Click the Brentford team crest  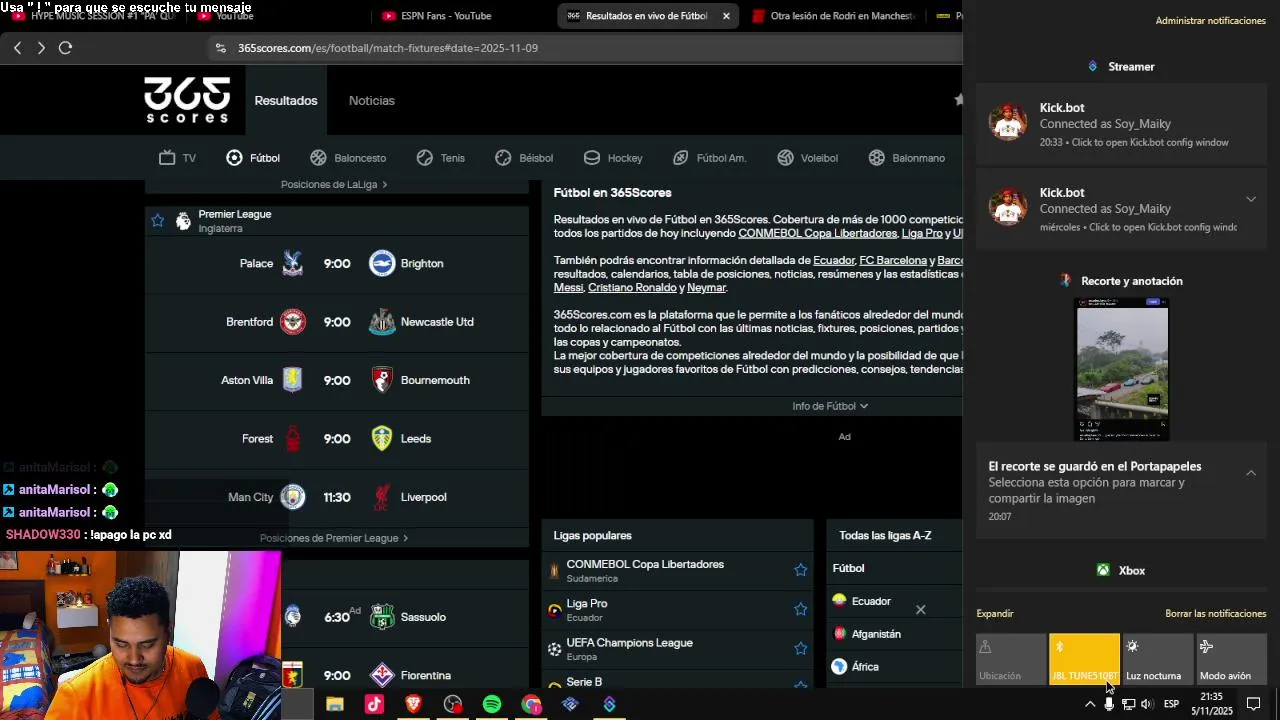click(x=292, y=322)
